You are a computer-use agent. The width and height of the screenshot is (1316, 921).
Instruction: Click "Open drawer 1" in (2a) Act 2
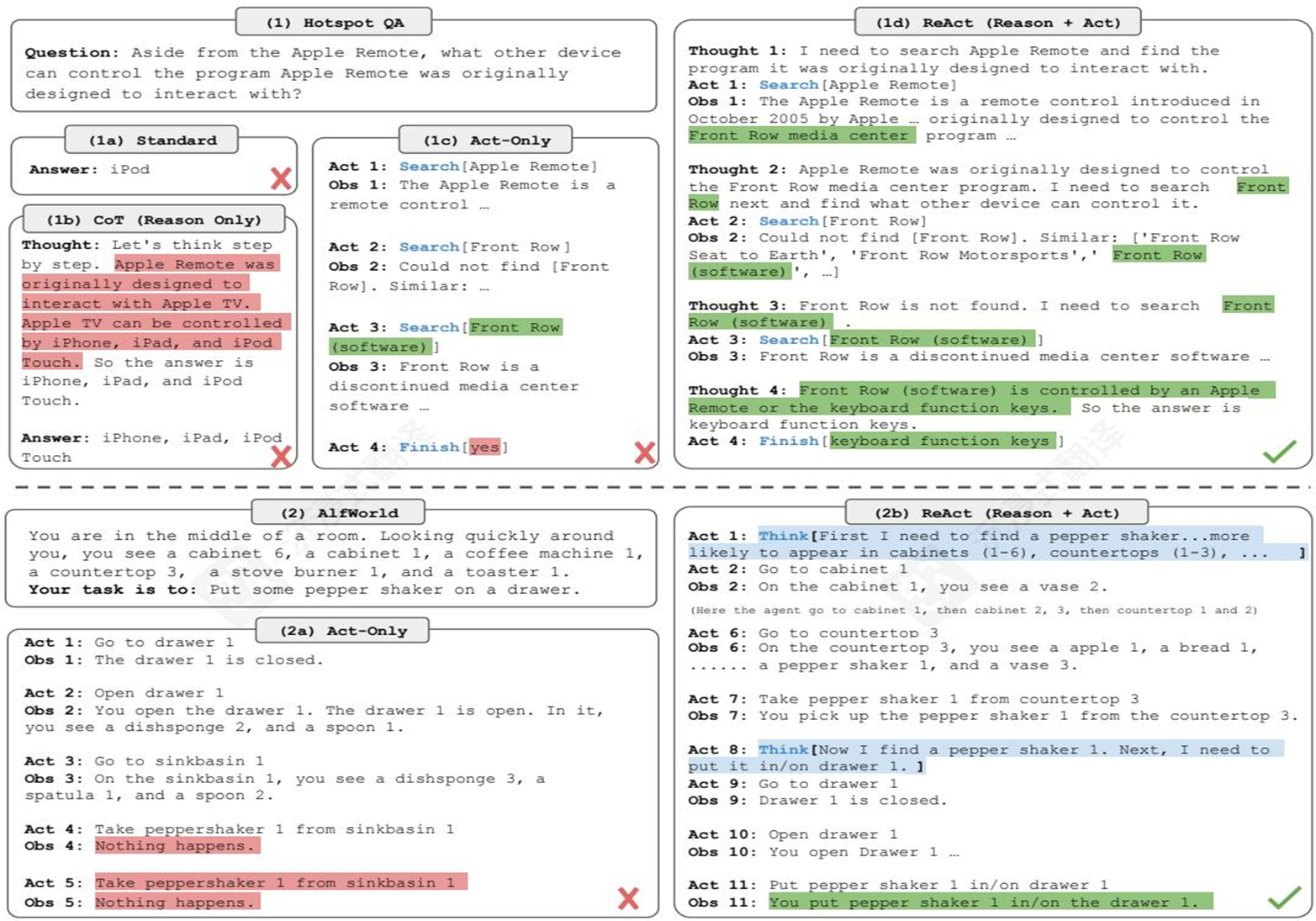point(159,693)
